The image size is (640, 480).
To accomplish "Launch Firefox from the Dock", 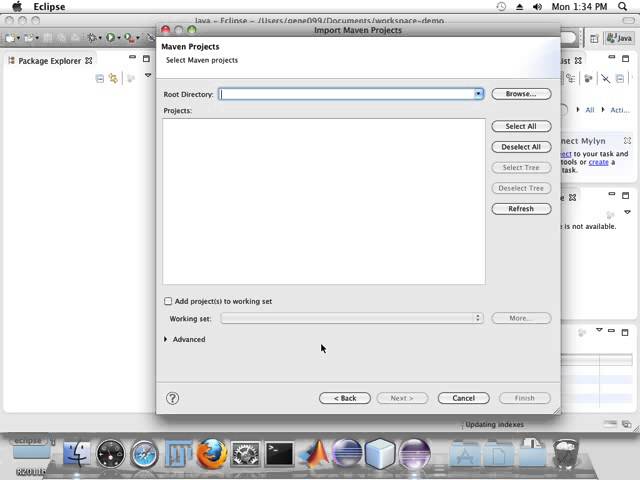I will (212, 453).
